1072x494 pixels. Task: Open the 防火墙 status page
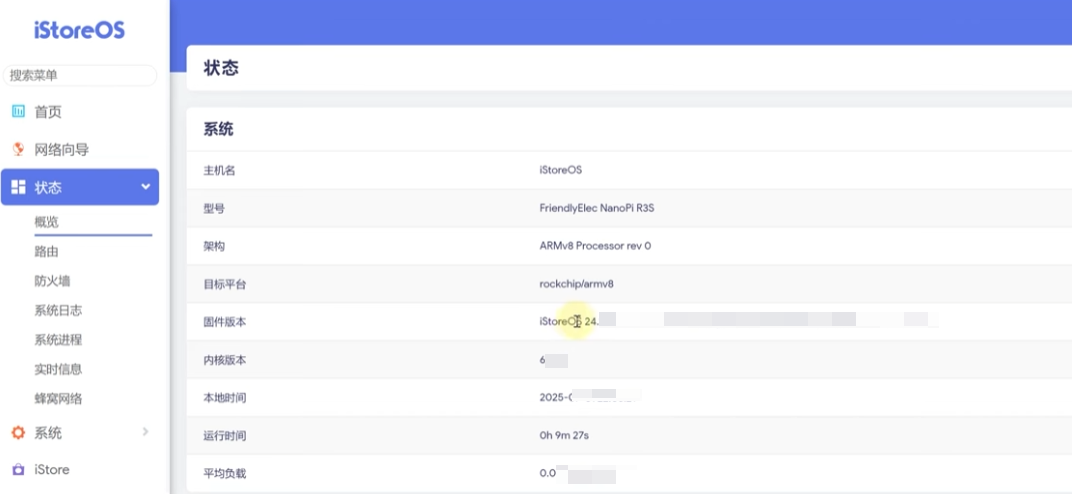coord(52,281)
